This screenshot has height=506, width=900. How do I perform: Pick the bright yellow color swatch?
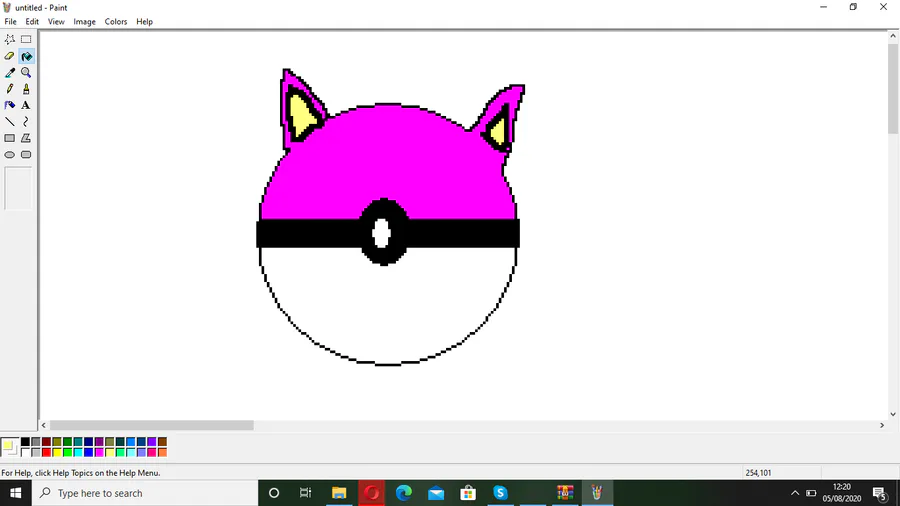[x=57, y=452]
